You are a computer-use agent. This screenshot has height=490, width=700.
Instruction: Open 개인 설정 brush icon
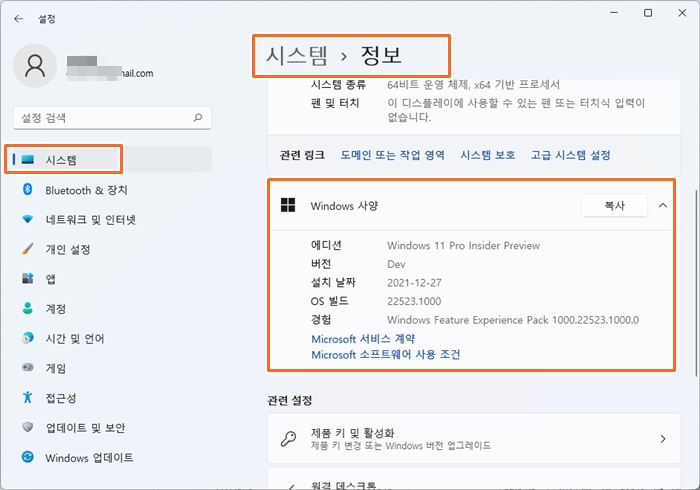tap(28, 249)
